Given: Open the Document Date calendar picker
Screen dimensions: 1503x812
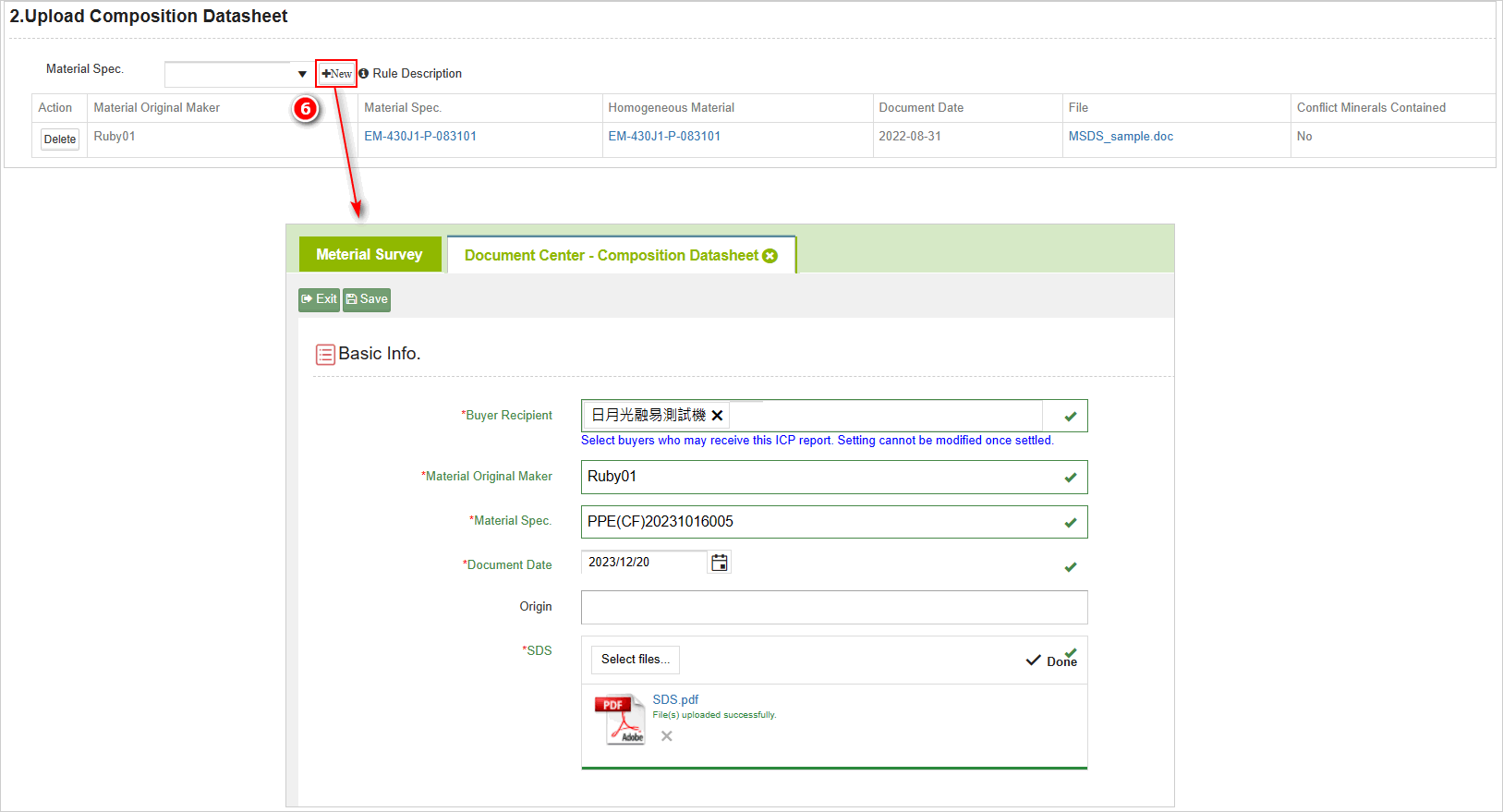Looking at the screenshot, I should pyautogui.click(x=719, y=563).
